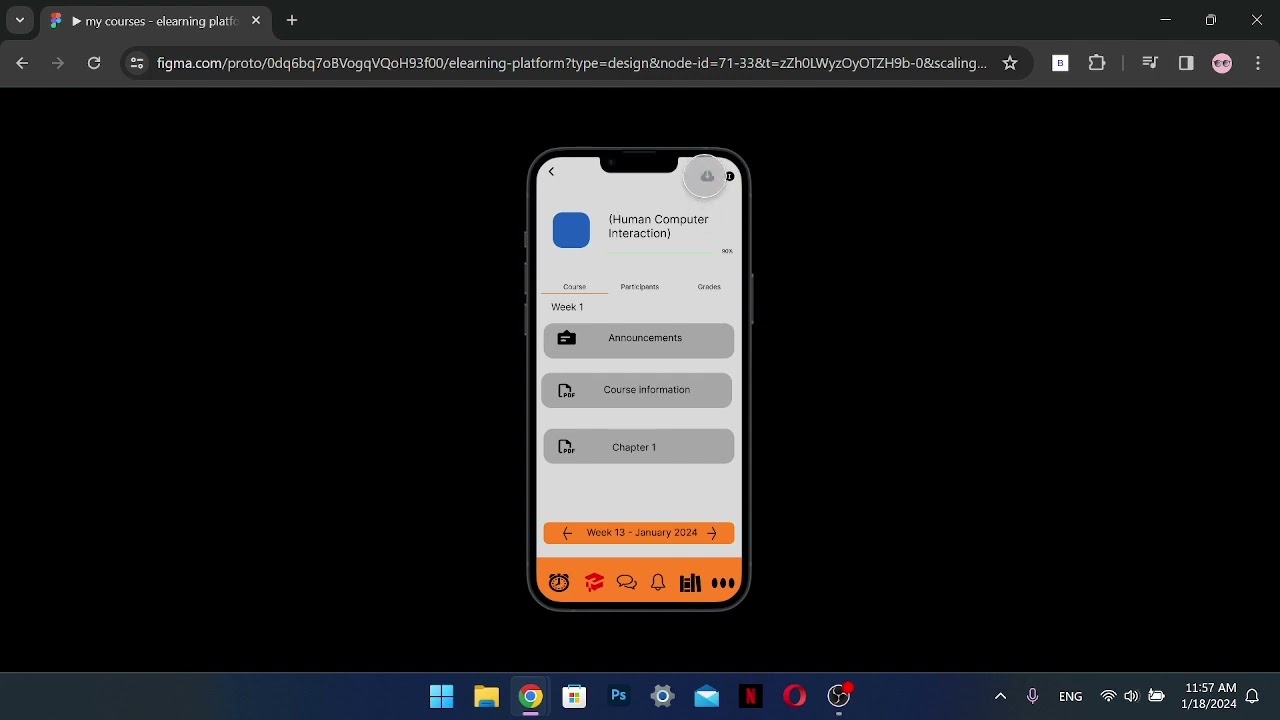Tap the graduation cap courses icon
Screen dimensions: 1280x720
(x=594, y=582)
